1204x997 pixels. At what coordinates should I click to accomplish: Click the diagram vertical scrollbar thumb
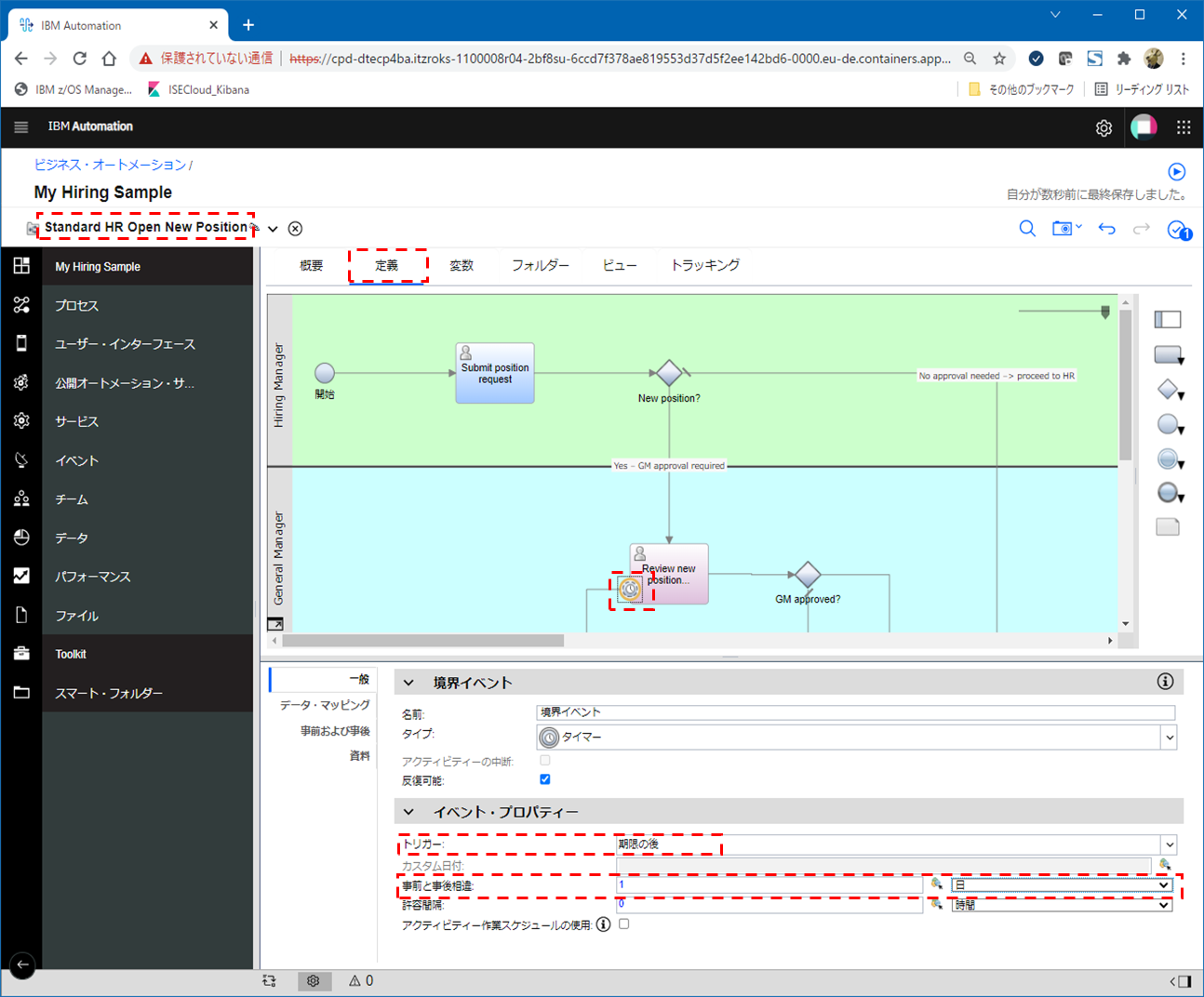(x=1126, y=385)
